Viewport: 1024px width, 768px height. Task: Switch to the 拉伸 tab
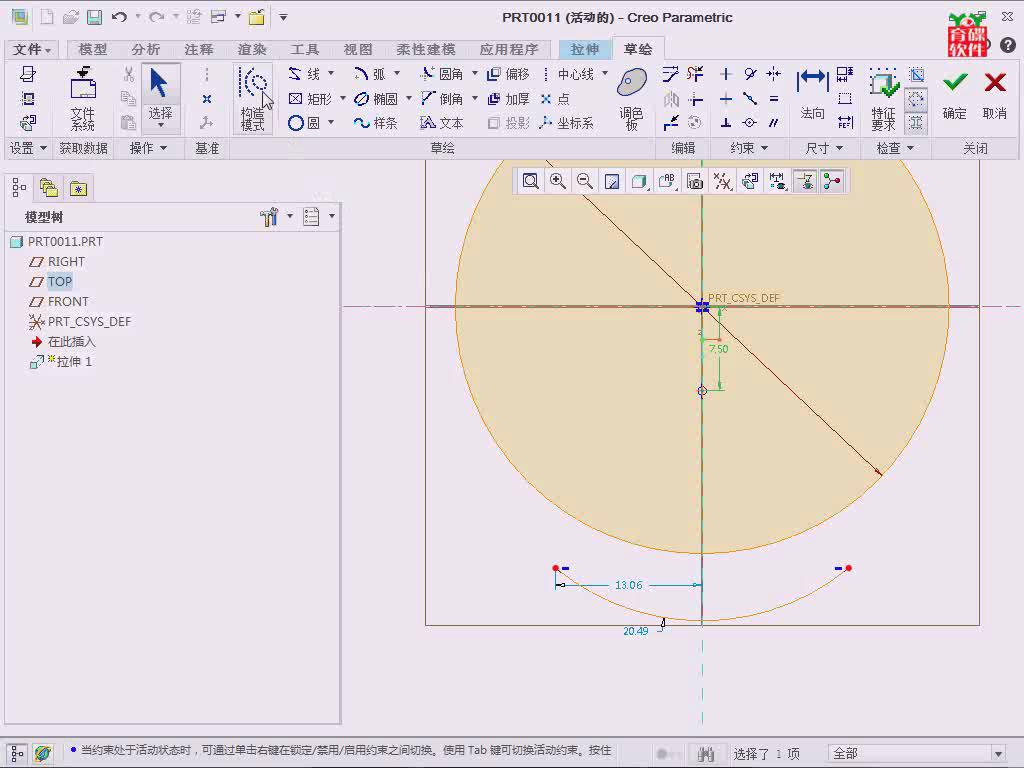point(584,50)
